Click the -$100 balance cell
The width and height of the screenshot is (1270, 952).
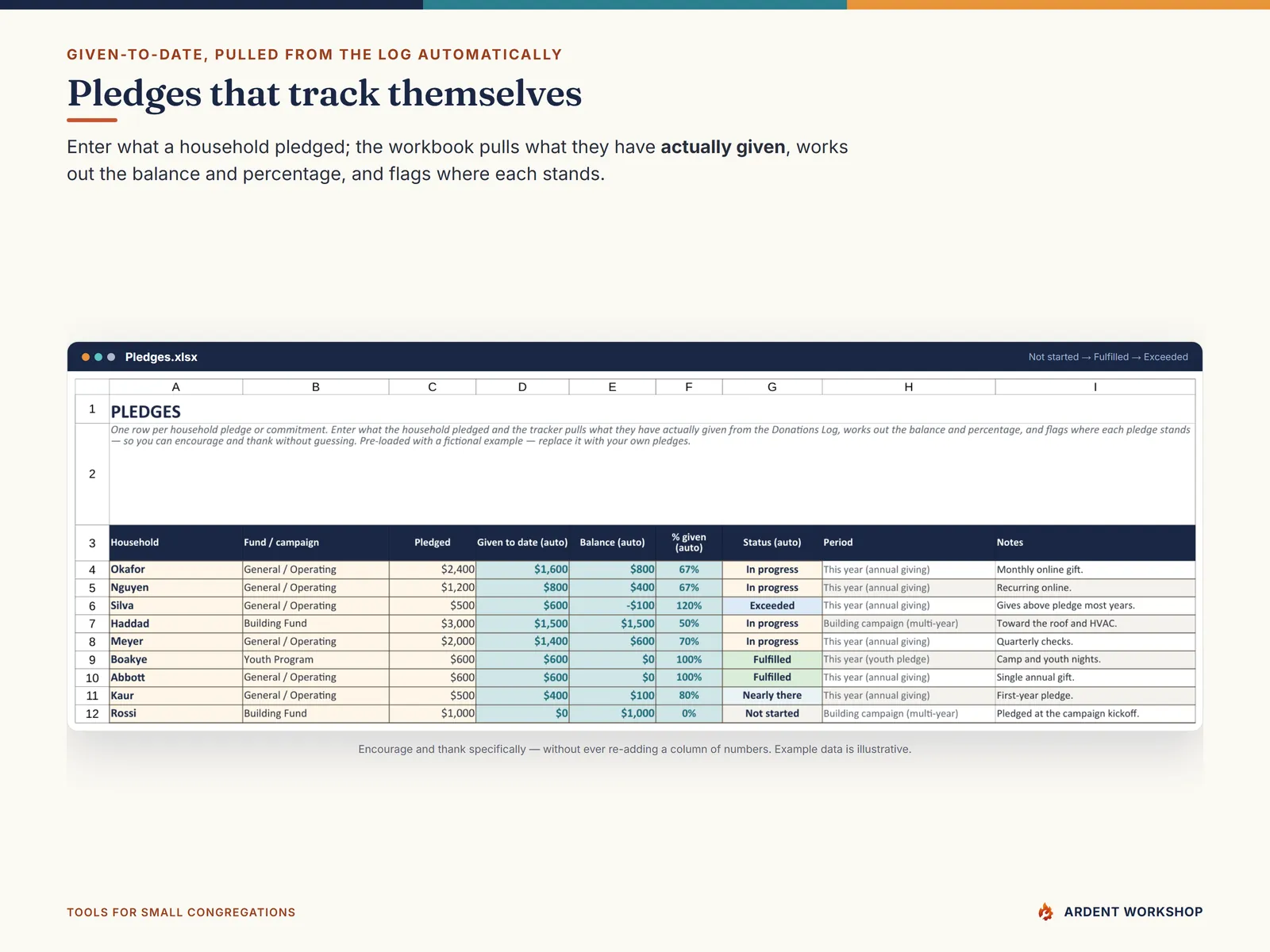(613, 605)
